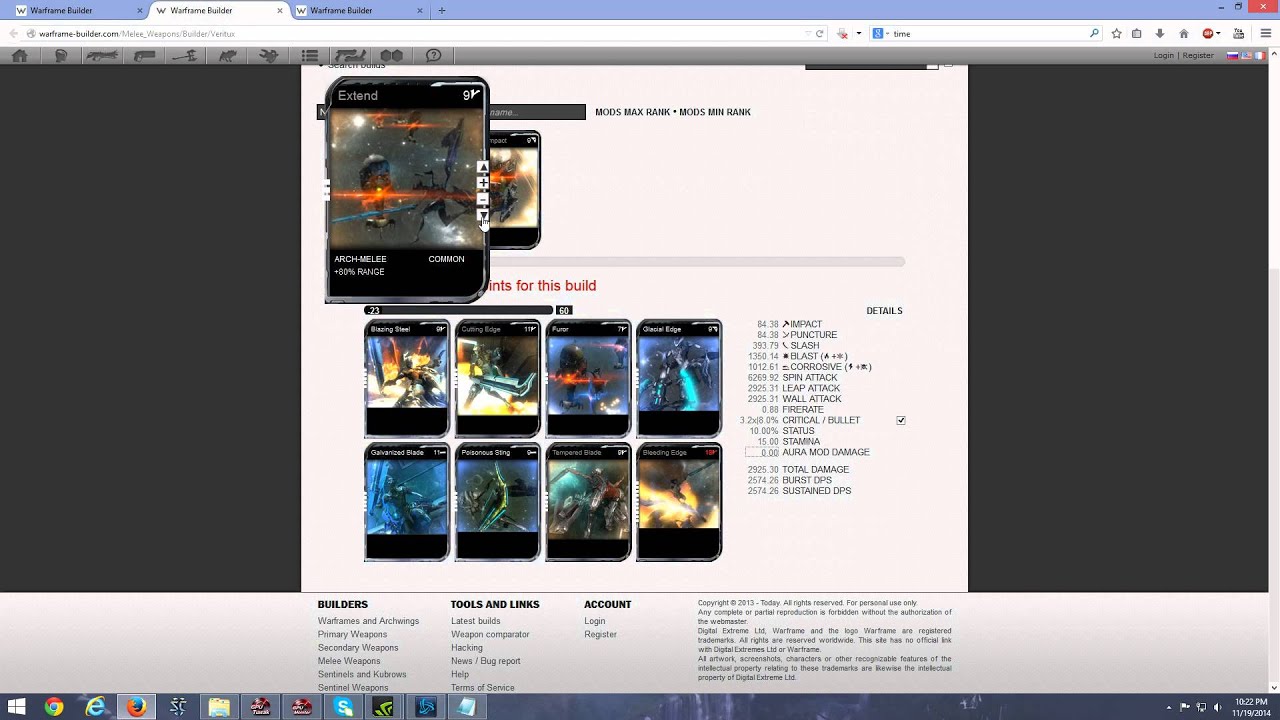Click the browser home button

coord(1184,33)
